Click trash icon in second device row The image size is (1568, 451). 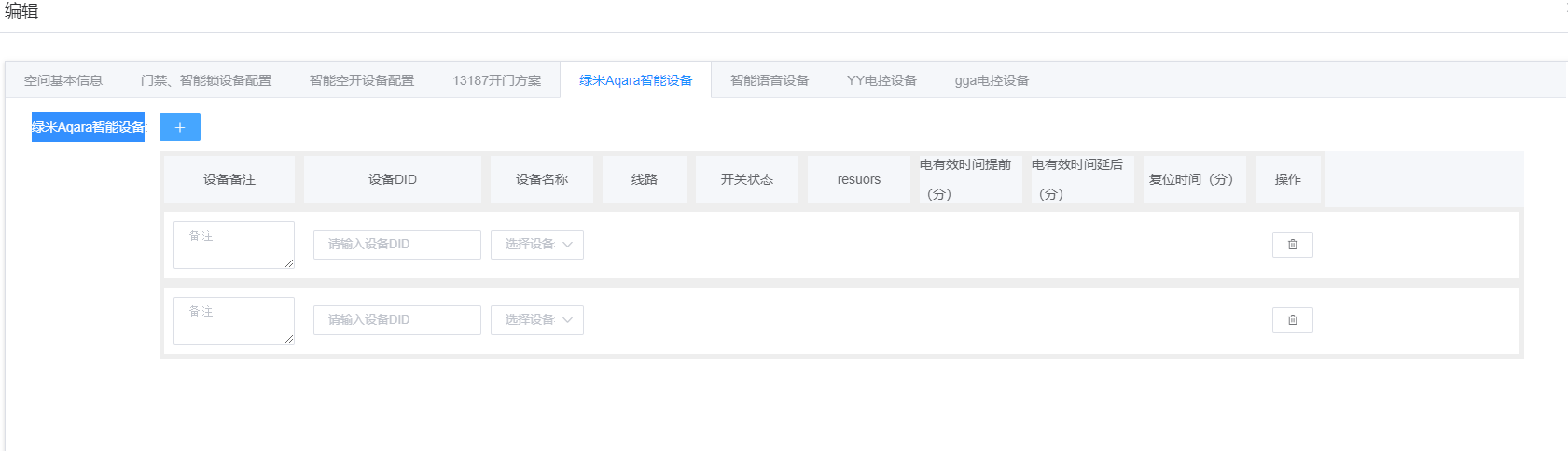tap(1292, 320)
